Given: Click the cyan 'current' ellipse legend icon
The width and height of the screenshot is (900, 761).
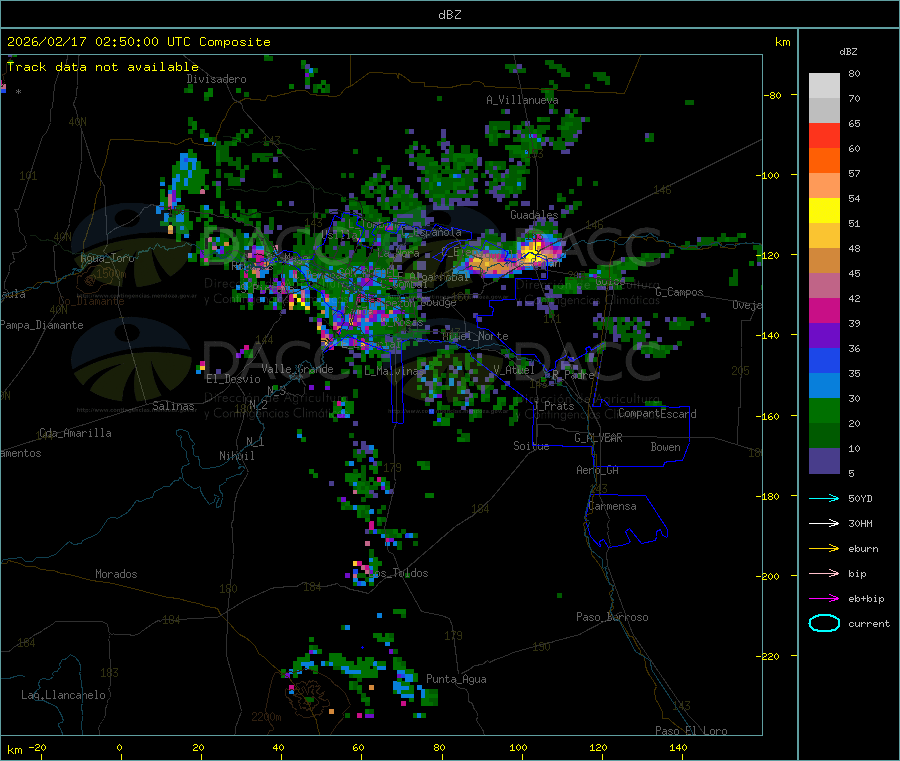Looking at the screenshot, I should pos(824,623).
